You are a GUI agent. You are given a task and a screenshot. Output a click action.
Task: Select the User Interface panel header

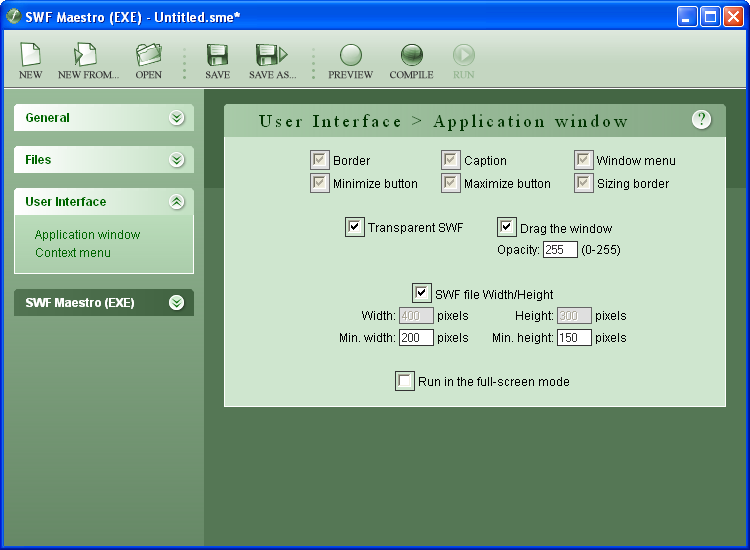click(x=104, y=202)
